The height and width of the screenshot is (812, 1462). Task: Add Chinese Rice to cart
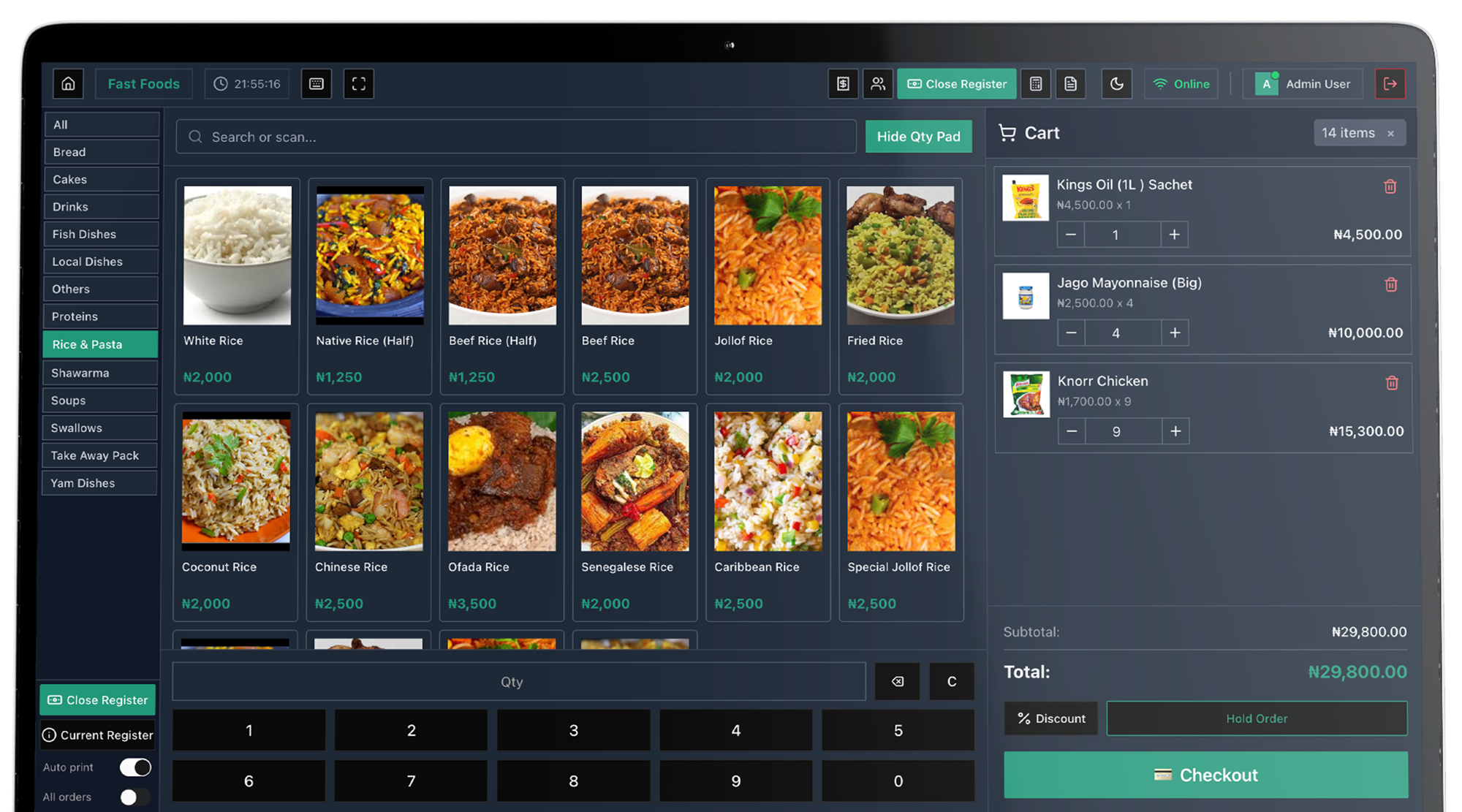click(x=368, y=512)
